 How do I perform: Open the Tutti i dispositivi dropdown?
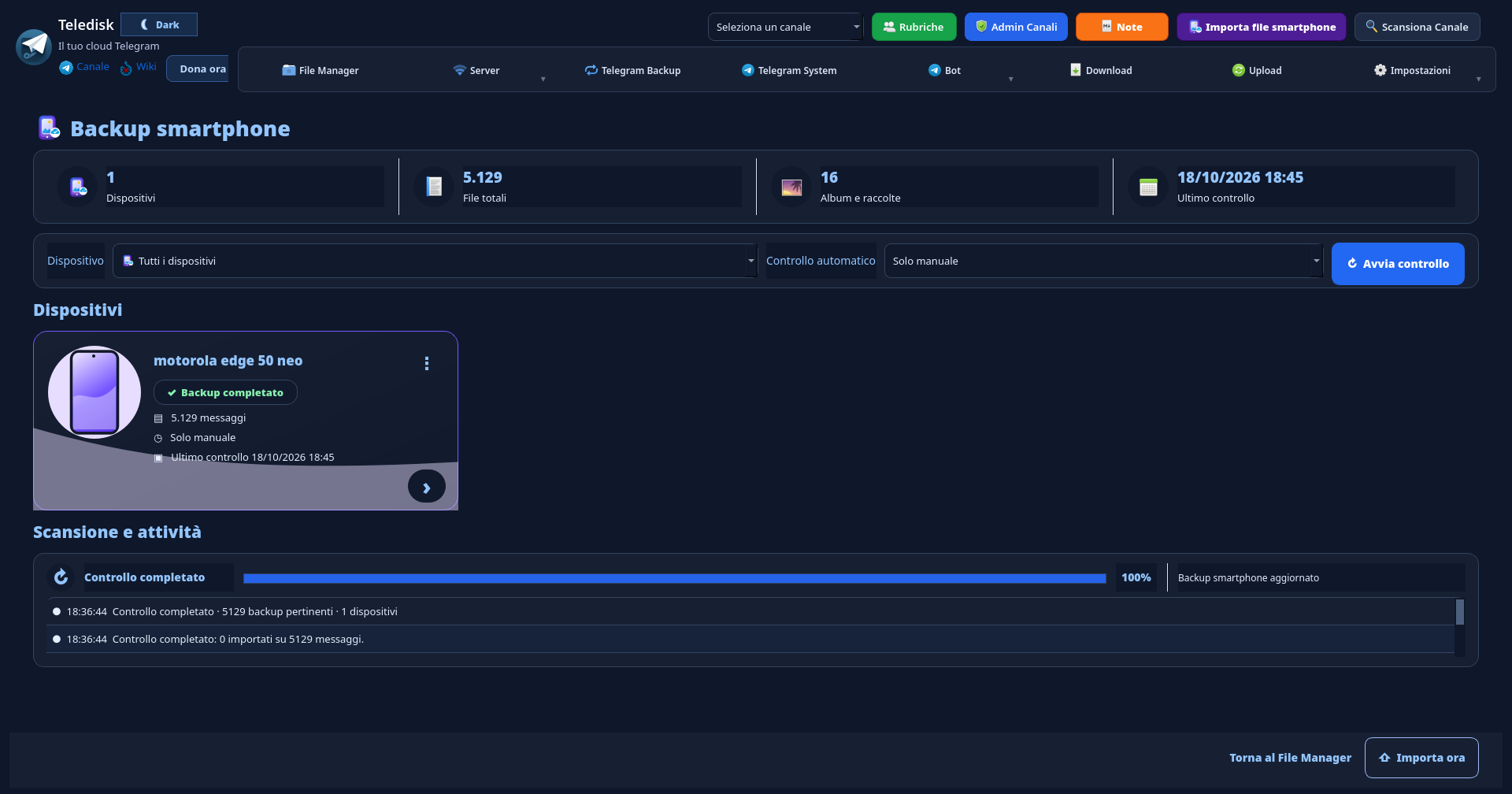[x=435, y=261]
